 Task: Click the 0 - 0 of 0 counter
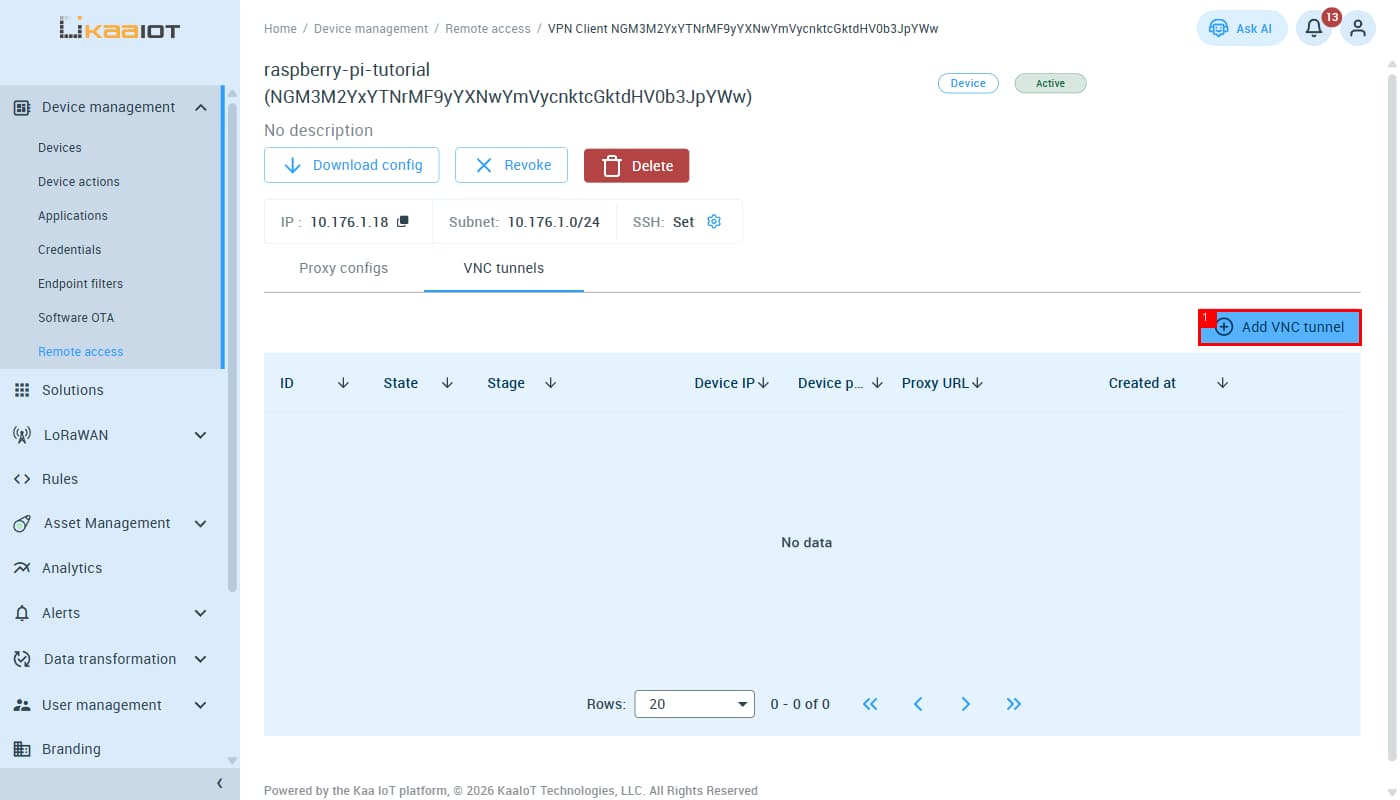point(800,704)
